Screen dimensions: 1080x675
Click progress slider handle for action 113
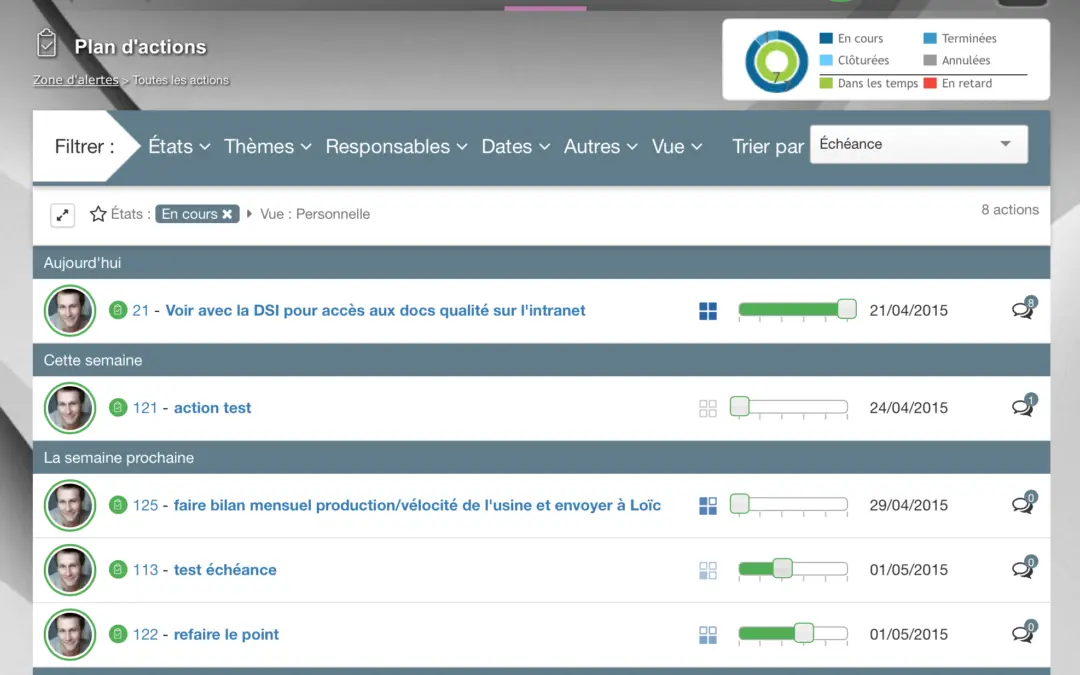pos(782,569)
